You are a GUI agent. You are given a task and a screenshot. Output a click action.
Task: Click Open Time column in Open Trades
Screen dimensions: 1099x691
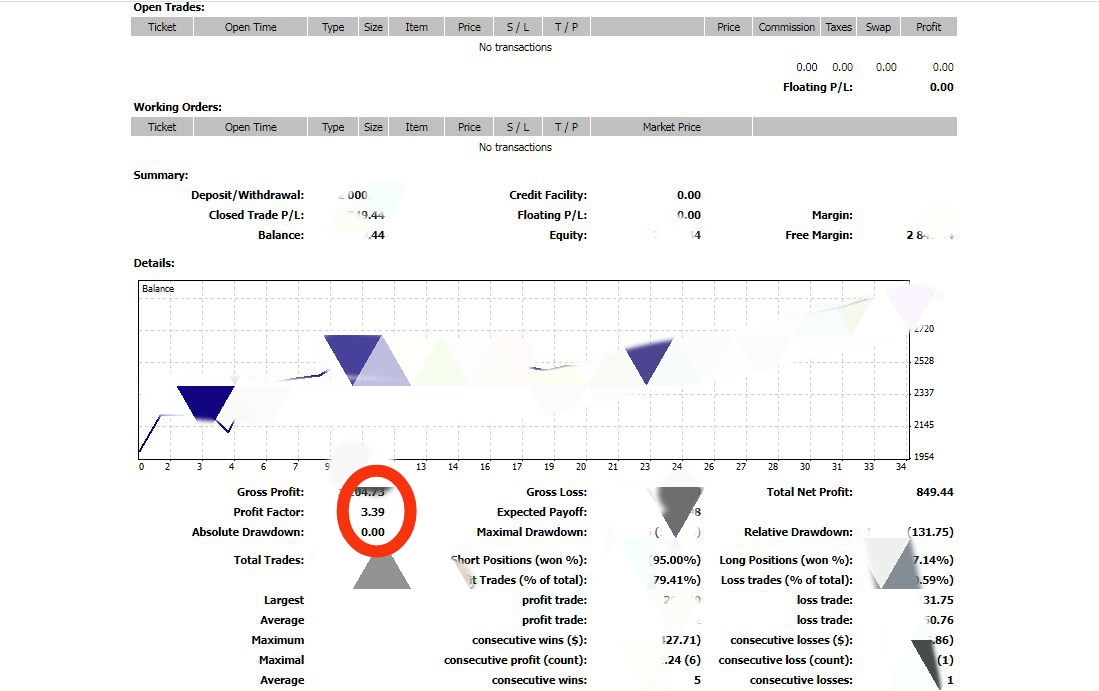250,27
